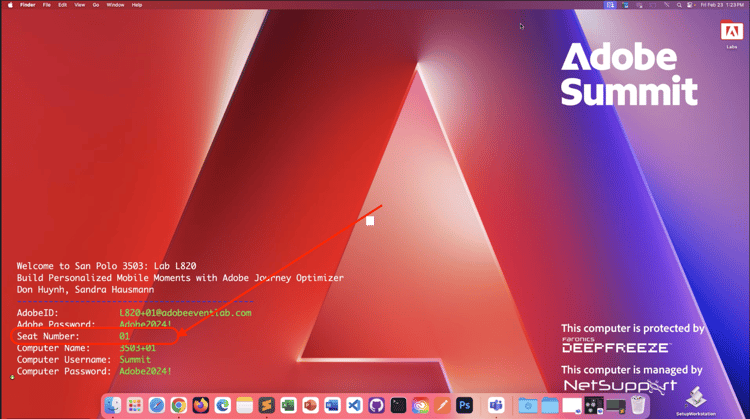The height and width of the screenshot is (419, 750).
Task: Open Terminal from the Dock
Action: point(398,406)
